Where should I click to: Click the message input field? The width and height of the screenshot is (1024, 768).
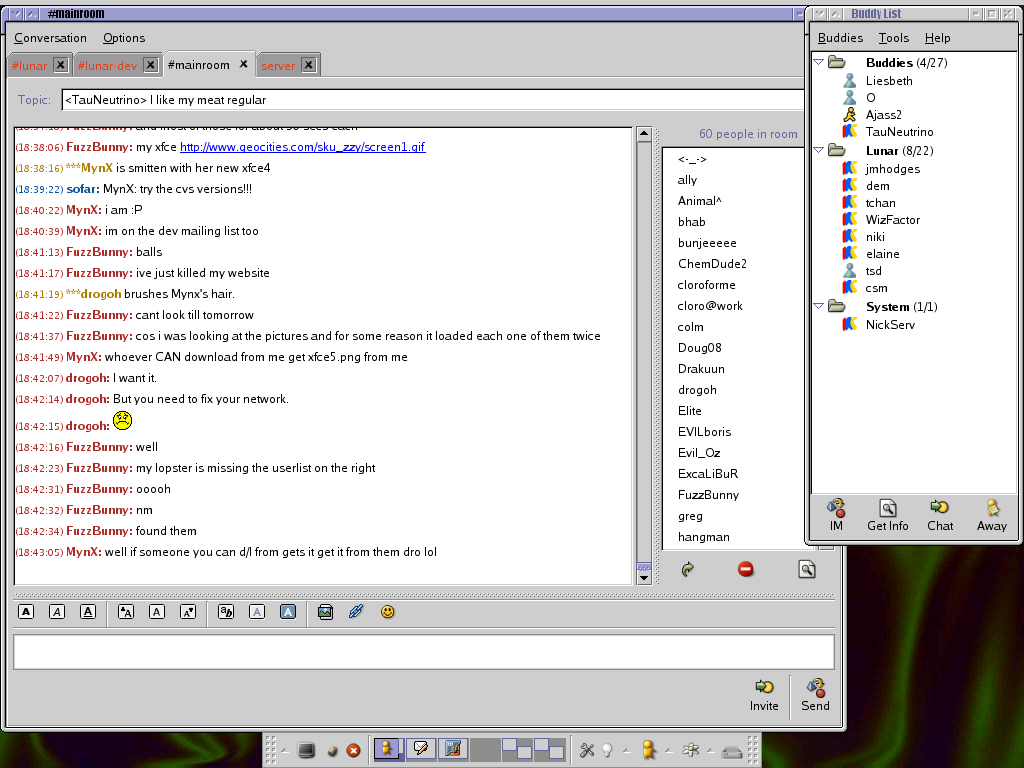(x=423, y=652)
